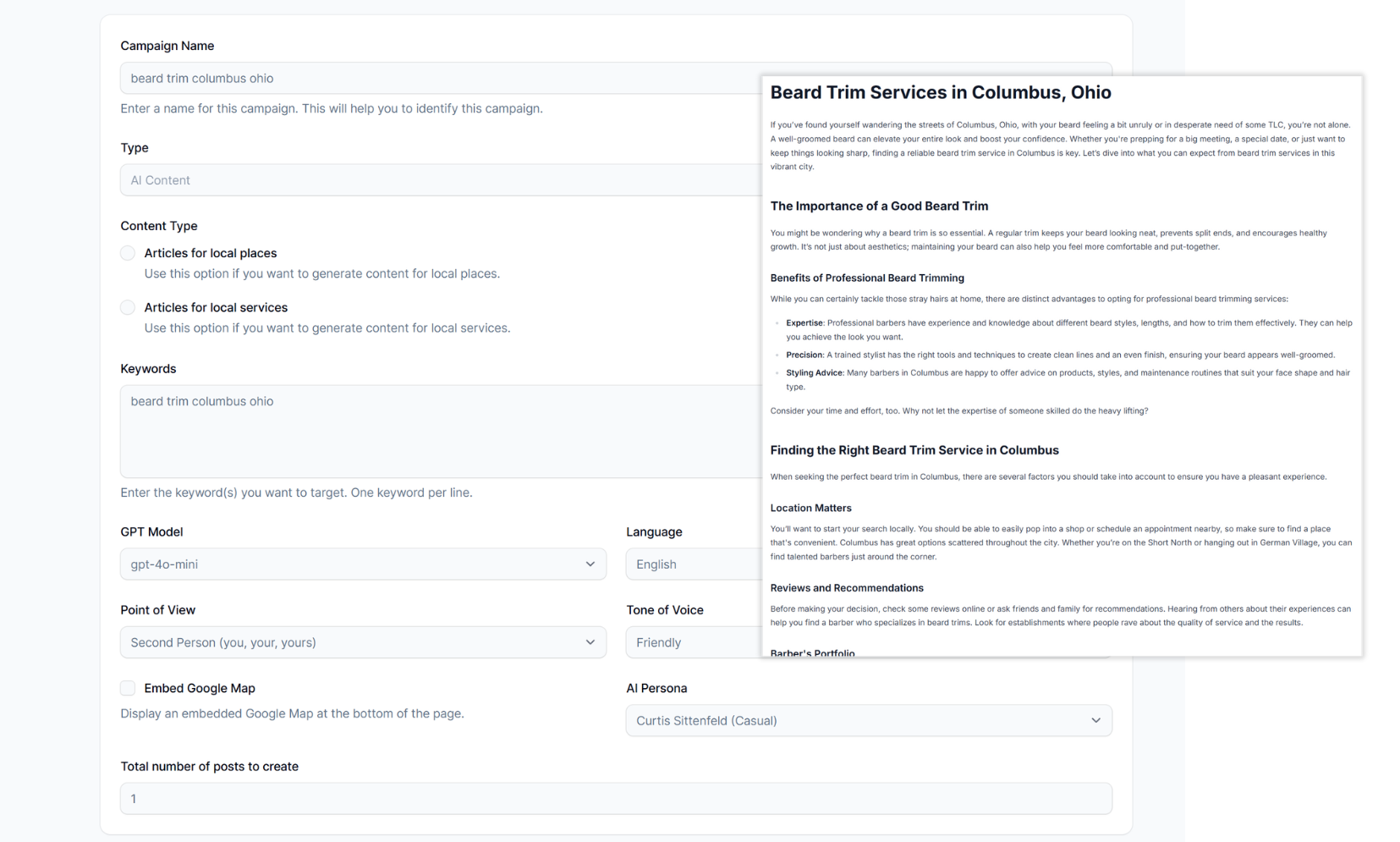The image size is (1400, 842).
Task: Choose the Articles for local services radio
Action: 128,307
